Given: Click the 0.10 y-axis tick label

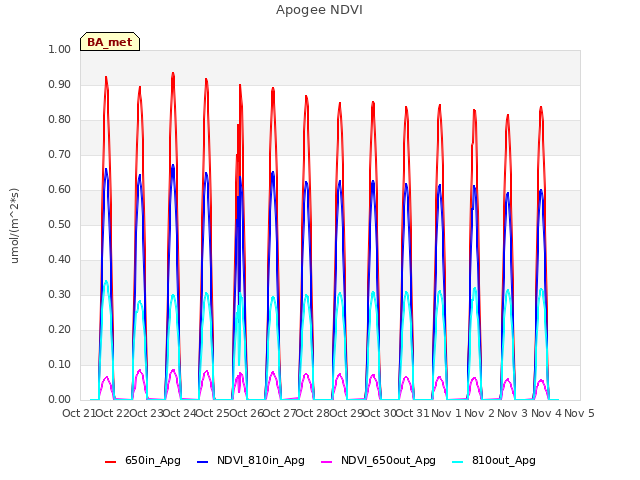Looking at the screenshot, I should [x=60, y=364].
